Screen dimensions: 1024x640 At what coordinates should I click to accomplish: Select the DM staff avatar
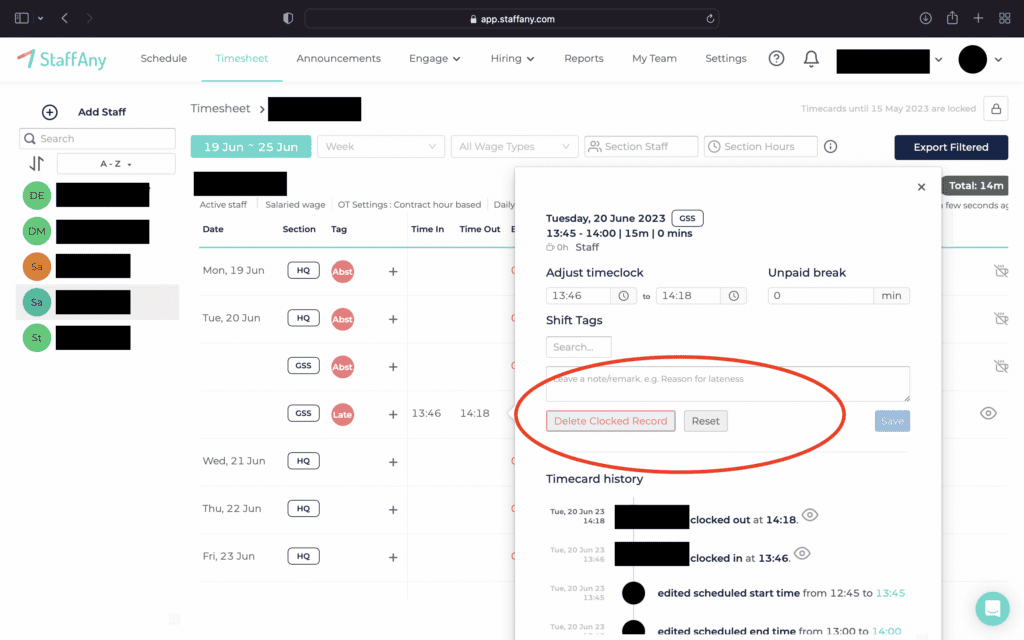click(37, 231)
